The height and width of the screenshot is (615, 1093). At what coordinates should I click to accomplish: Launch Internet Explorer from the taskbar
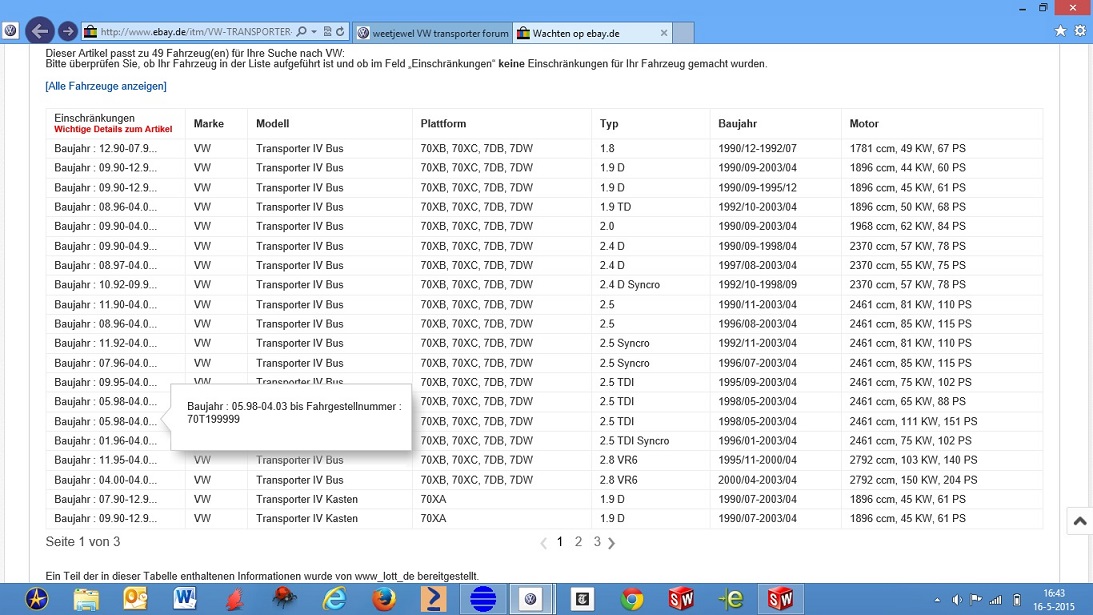335,599
